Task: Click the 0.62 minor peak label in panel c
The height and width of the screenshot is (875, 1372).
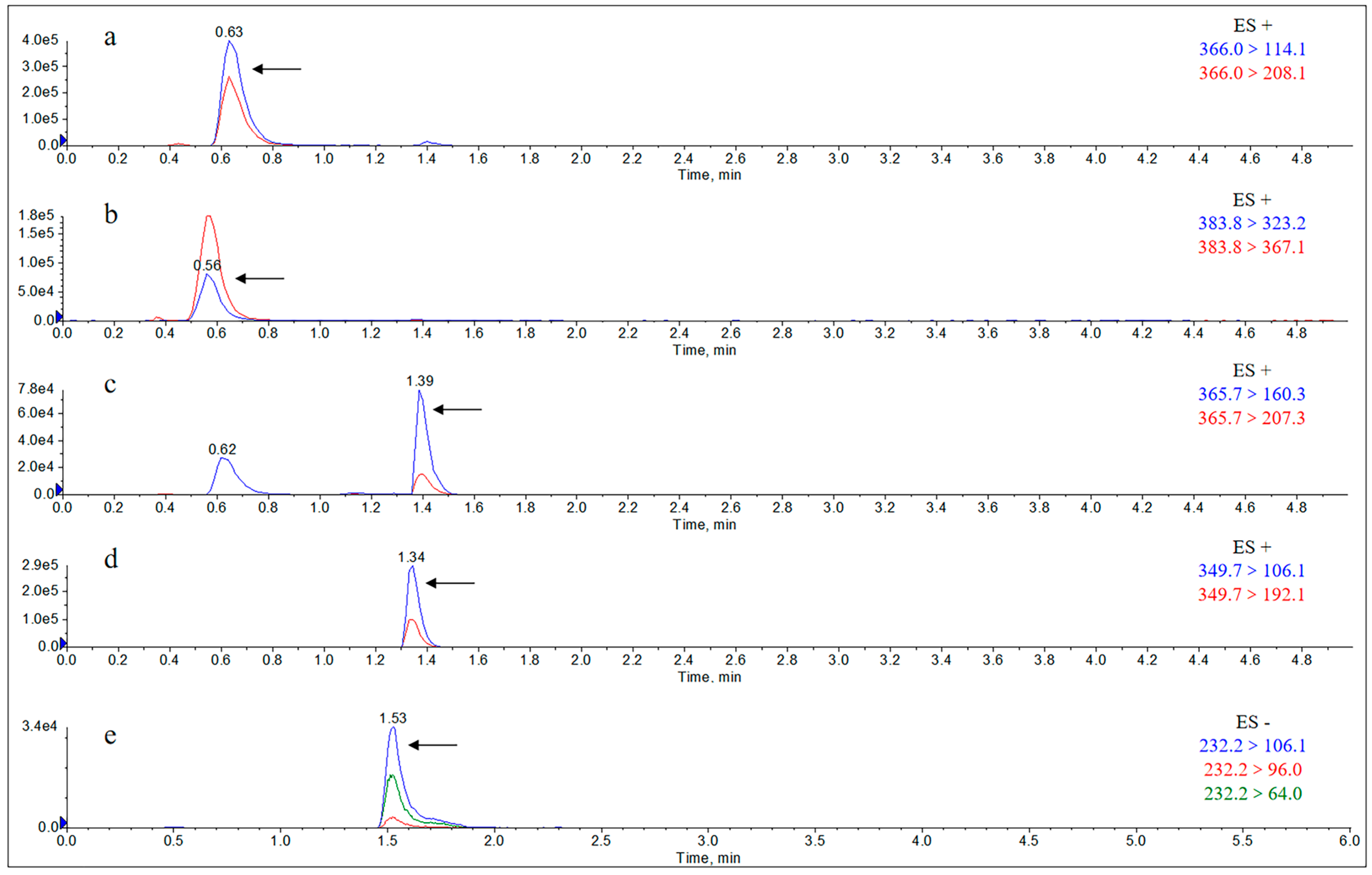Action: pyautogui.click(x=222, y=449)
